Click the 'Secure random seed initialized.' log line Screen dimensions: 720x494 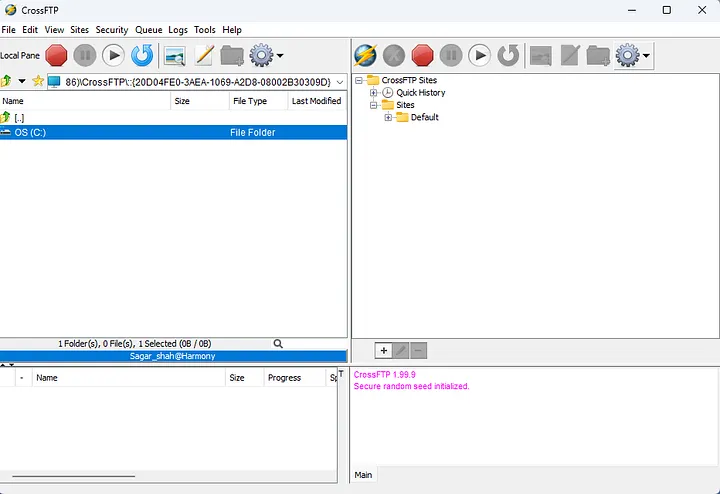click(x=411, y=387)
